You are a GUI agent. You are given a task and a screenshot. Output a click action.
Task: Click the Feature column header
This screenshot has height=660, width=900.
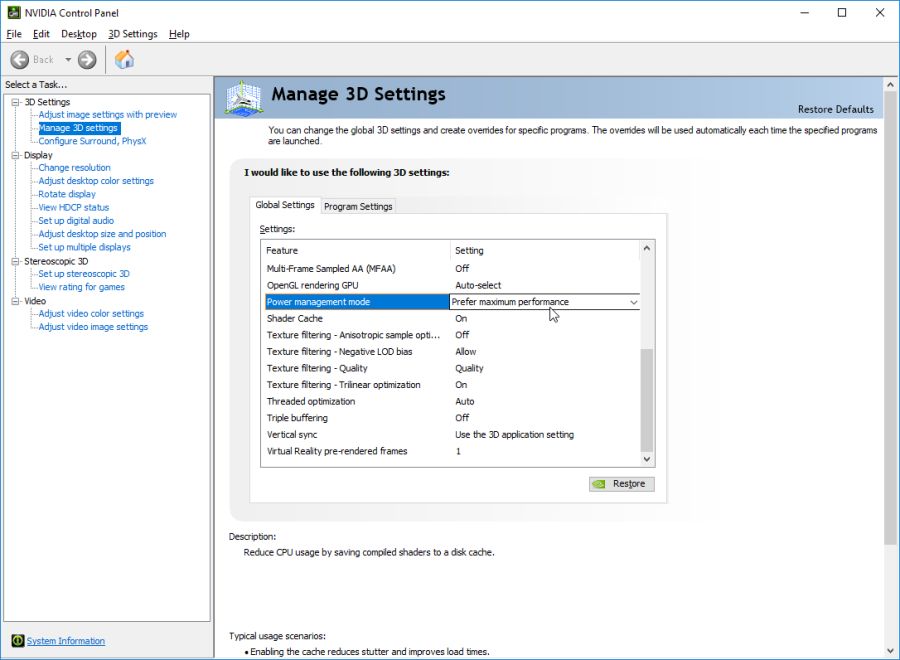click(x=356, y=251)
